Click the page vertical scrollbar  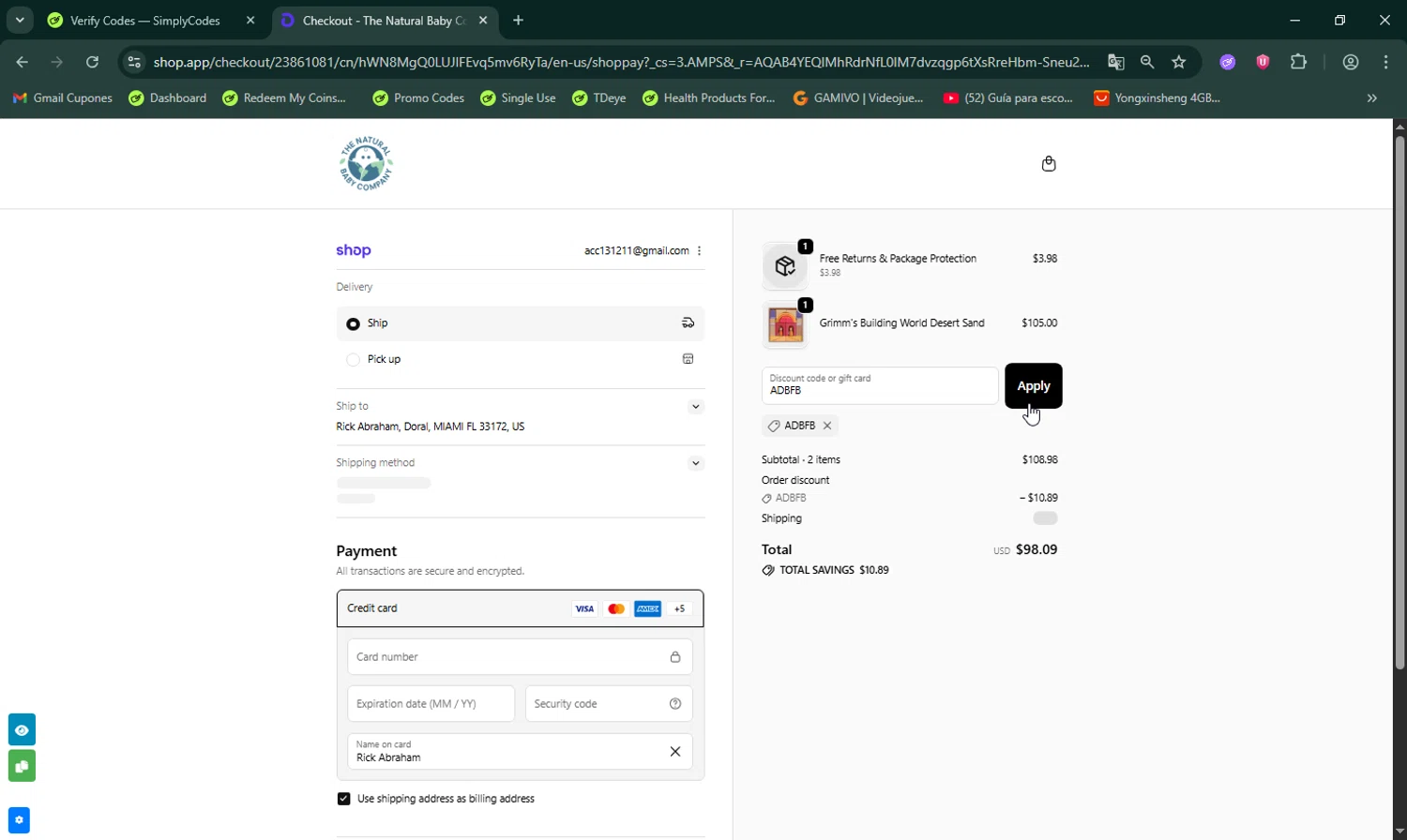pos(1399,403)
